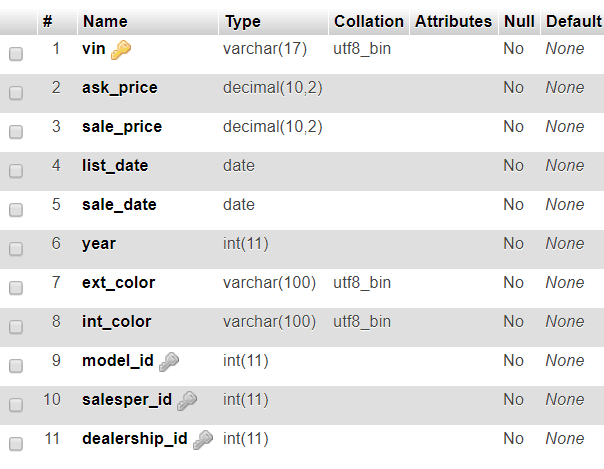
Task: Select the ext_color row checkbox
Action: tap(16, 288)
